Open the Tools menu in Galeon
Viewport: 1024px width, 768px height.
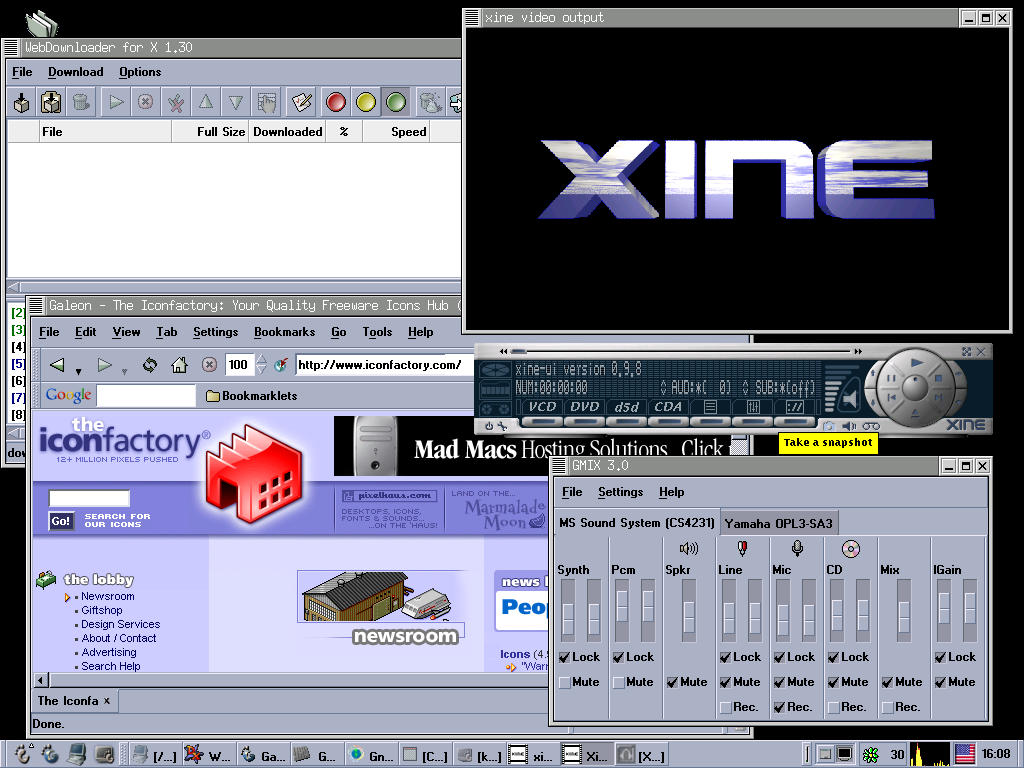(x=377, y=332)
